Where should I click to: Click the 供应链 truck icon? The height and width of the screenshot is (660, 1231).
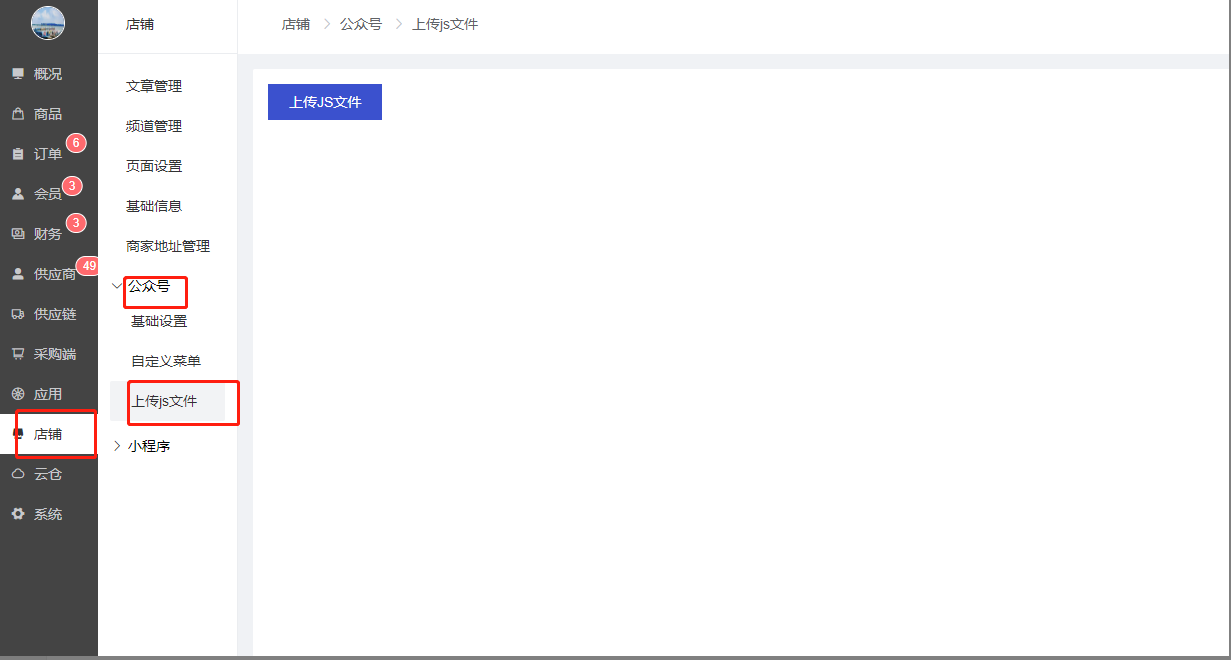point(18,314)
